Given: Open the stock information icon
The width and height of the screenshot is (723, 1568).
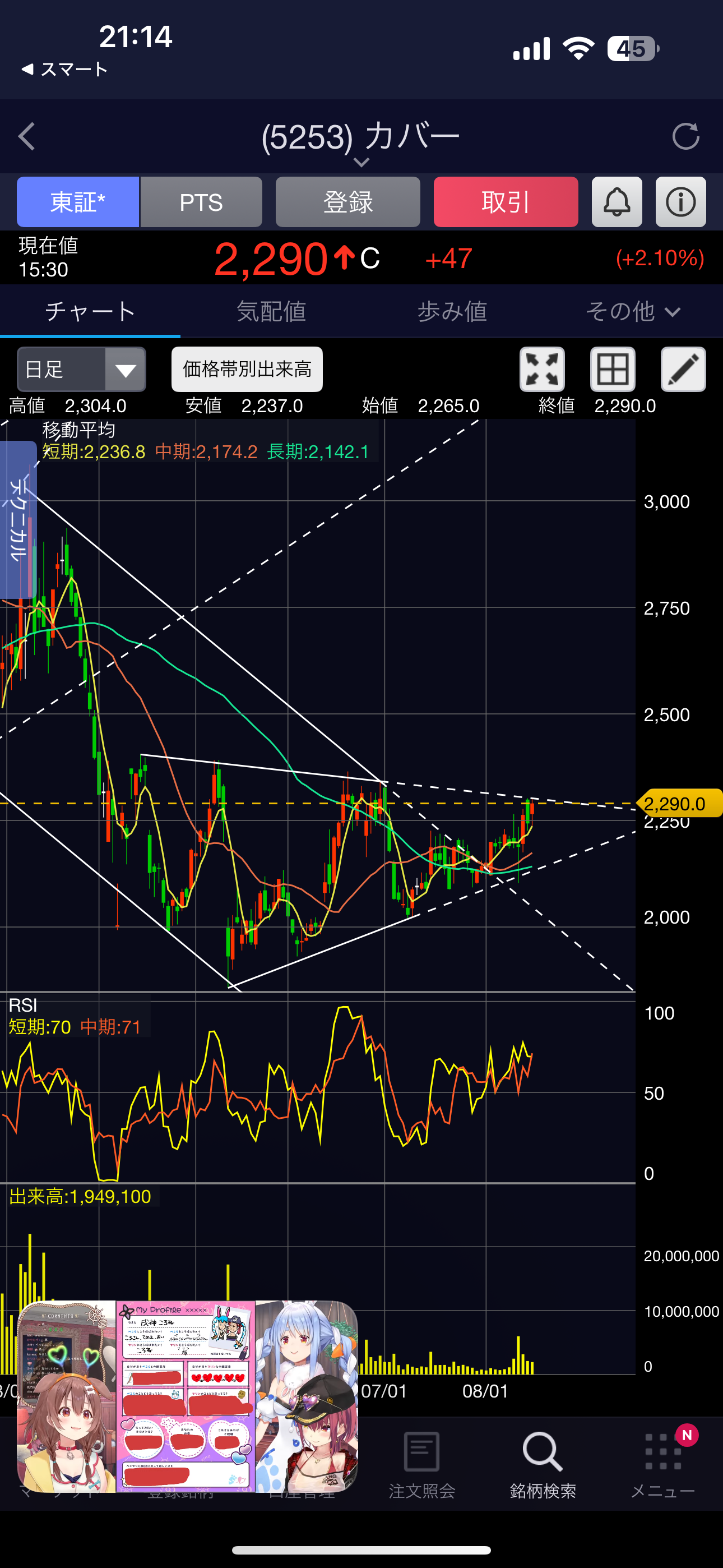Looking at the screenshot, I should 680,202.
